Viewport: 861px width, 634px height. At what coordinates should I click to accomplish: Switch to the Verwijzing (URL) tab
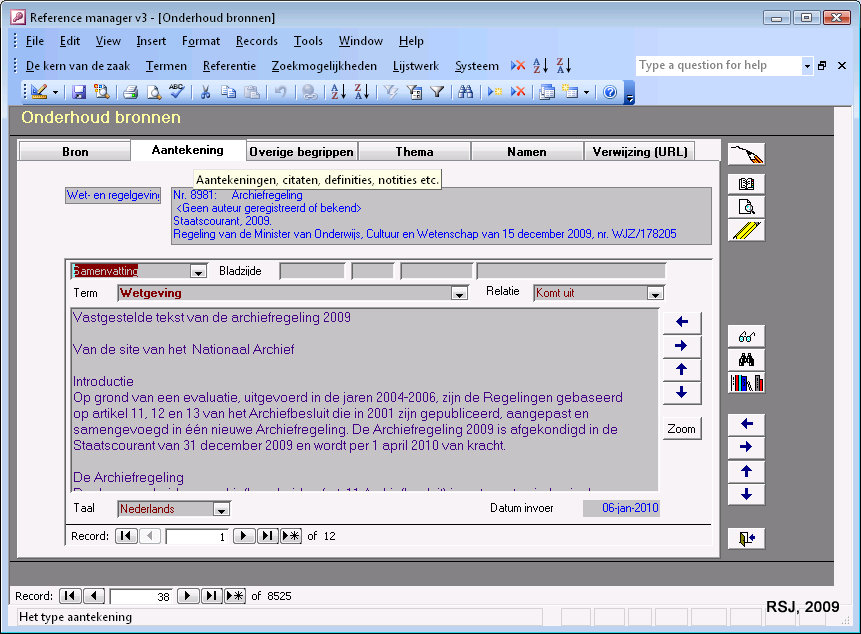[x=640, y=152]
